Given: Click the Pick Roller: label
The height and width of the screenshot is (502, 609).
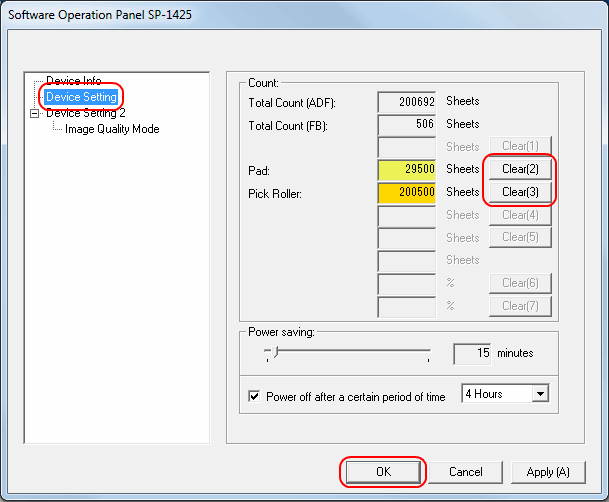Looking at the screenshot, I should [275, 193].
